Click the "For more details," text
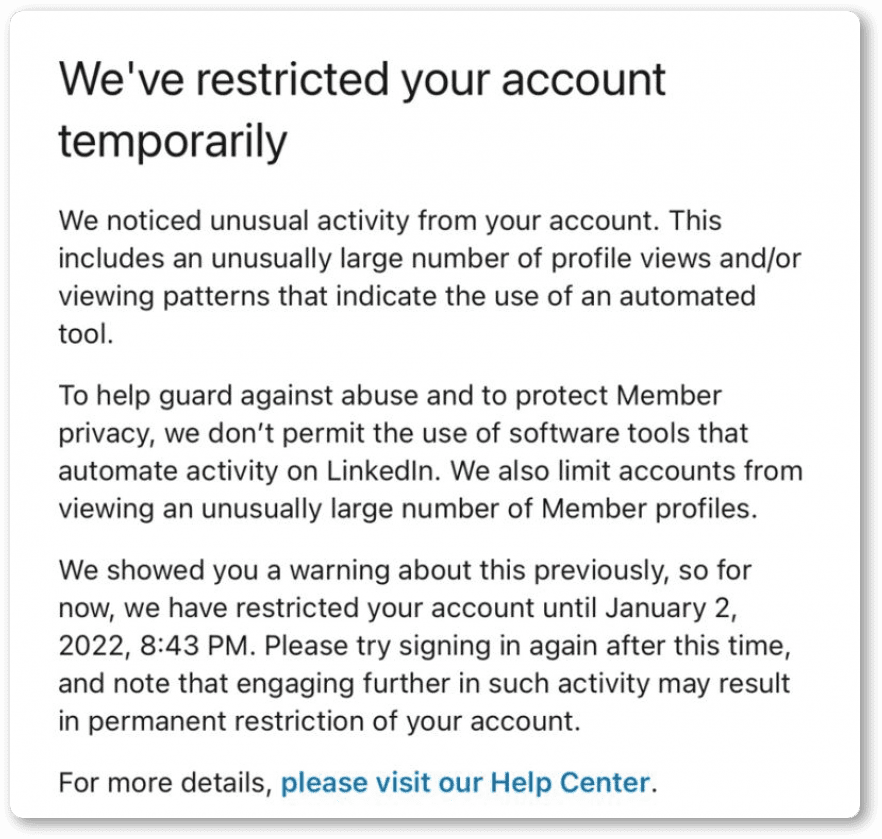Viewport: 882px width, 839px height. click(165, 782)
